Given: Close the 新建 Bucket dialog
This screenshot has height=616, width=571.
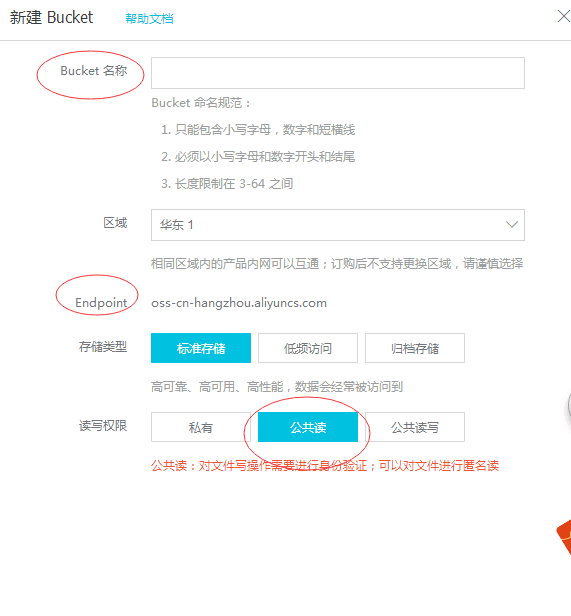Looking at the screenshot, I should click(564, 16).
